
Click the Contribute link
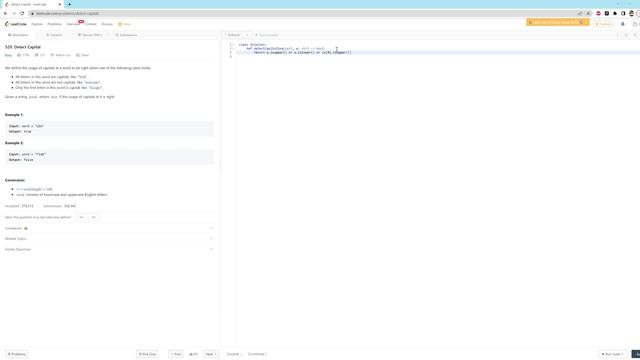click(257, 354)
